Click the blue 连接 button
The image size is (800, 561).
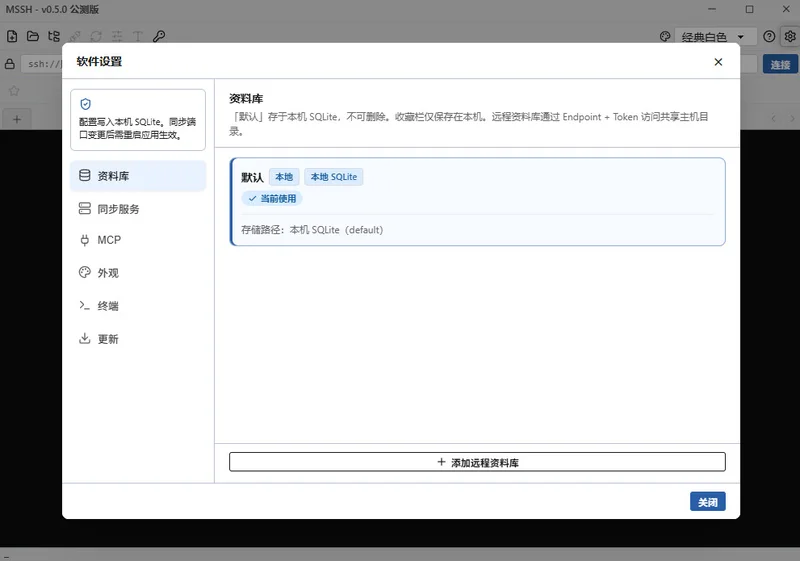780,65
